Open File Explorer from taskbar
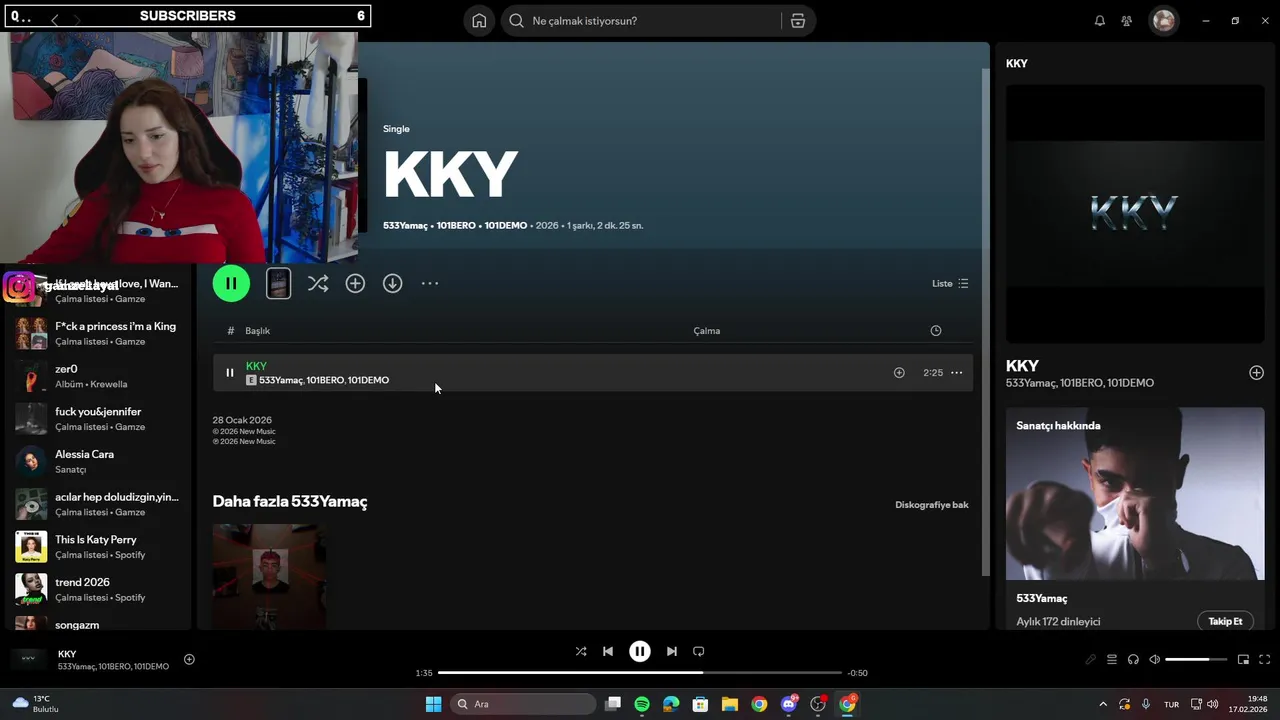 click(729, 704)
